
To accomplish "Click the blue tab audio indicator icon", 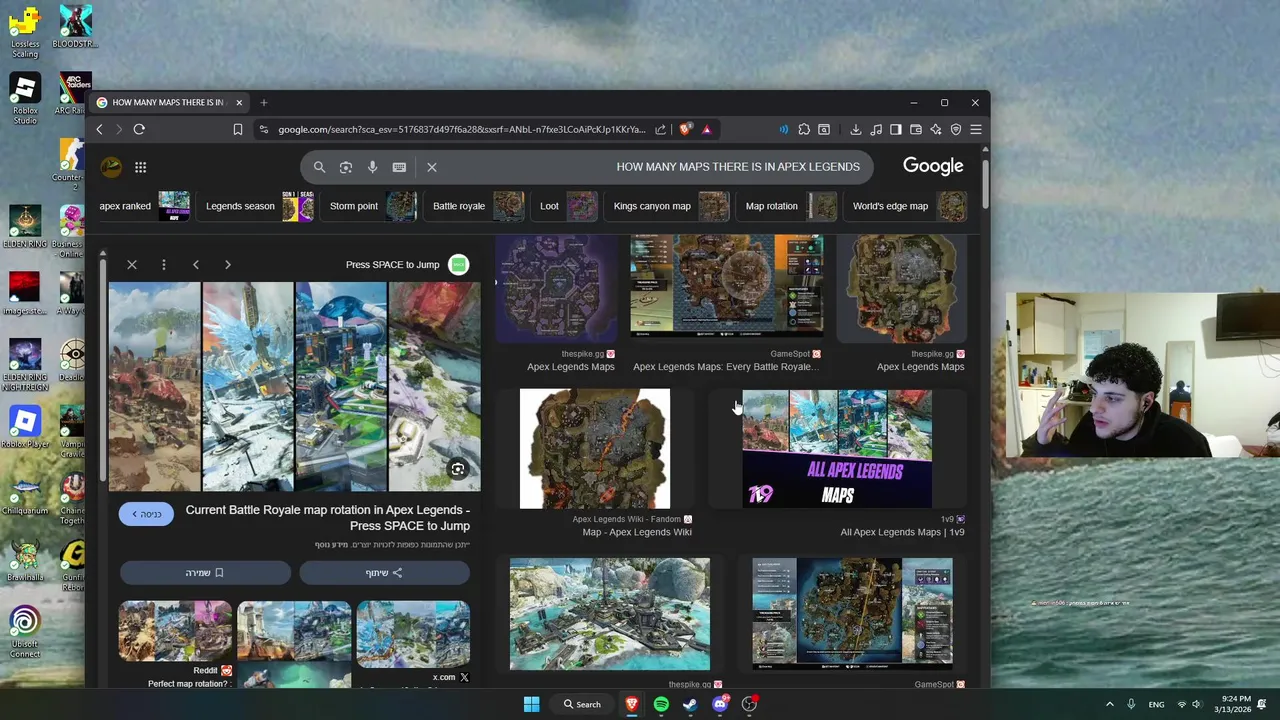I will [783, 129].
